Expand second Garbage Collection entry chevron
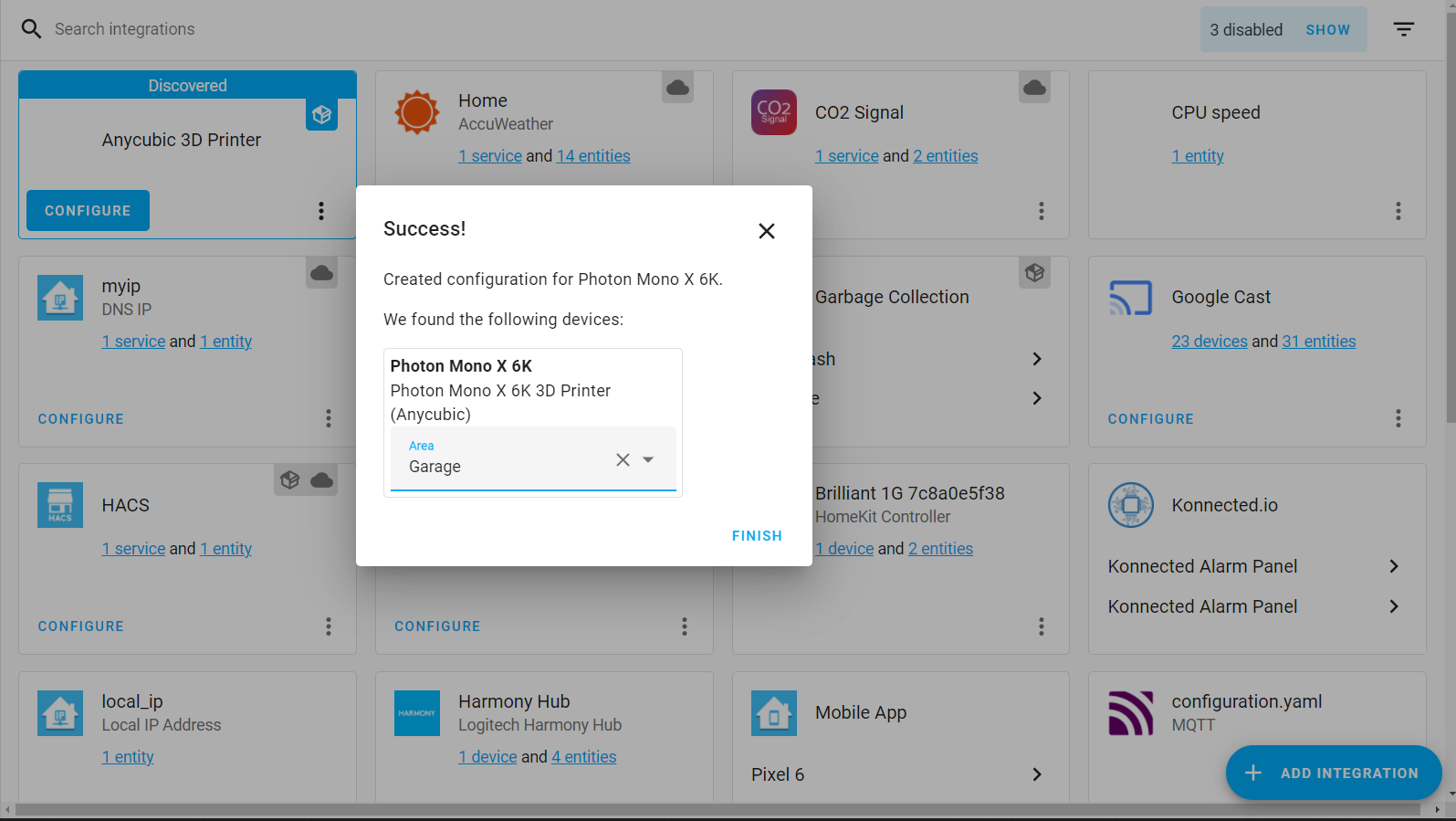 (x=1037, y=398)
